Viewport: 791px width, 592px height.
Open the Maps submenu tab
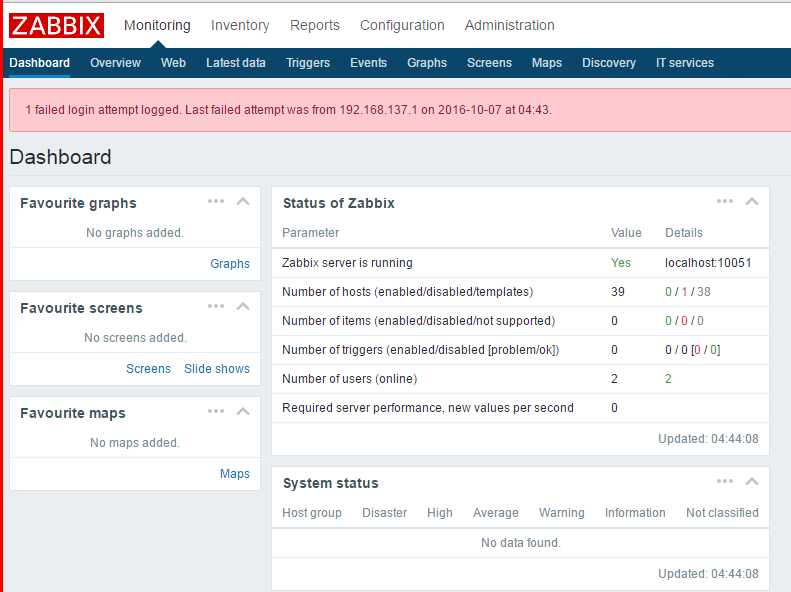[547, 63]
